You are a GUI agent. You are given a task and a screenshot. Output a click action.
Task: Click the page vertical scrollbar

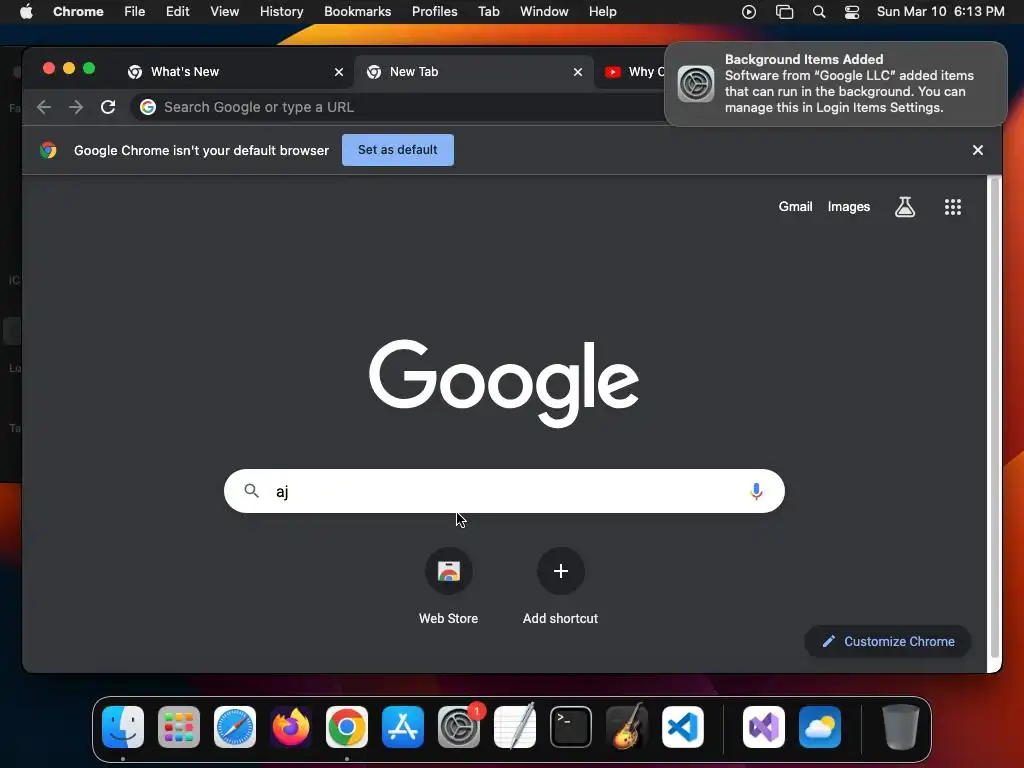coord(995,418)
